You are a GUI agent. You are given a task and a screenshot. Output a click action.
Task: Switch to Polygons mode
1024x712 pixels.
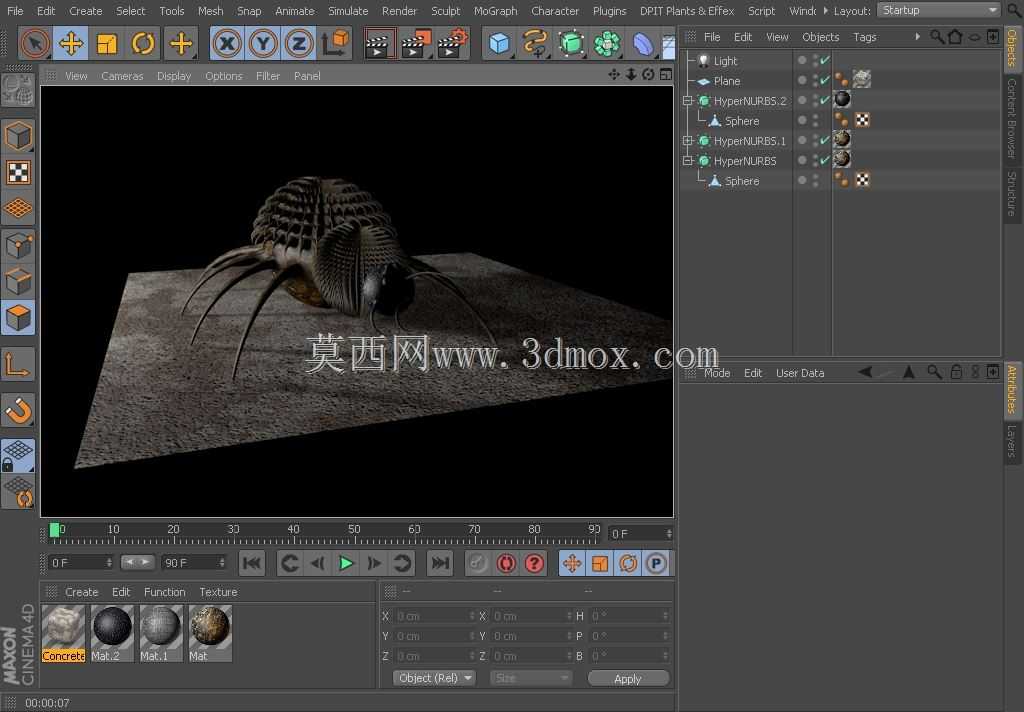point(18,318)
